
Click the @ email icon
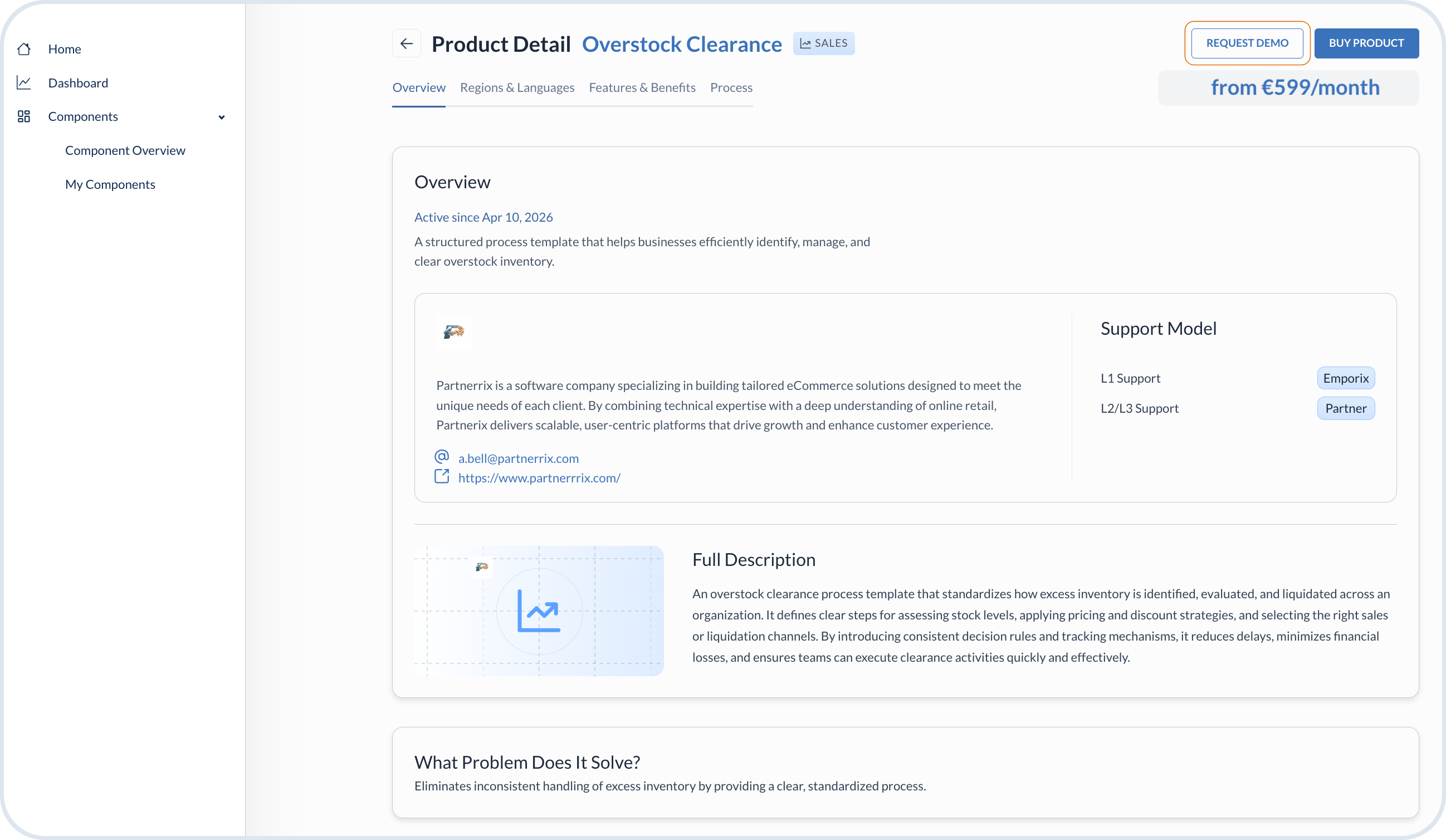point(442,457)
